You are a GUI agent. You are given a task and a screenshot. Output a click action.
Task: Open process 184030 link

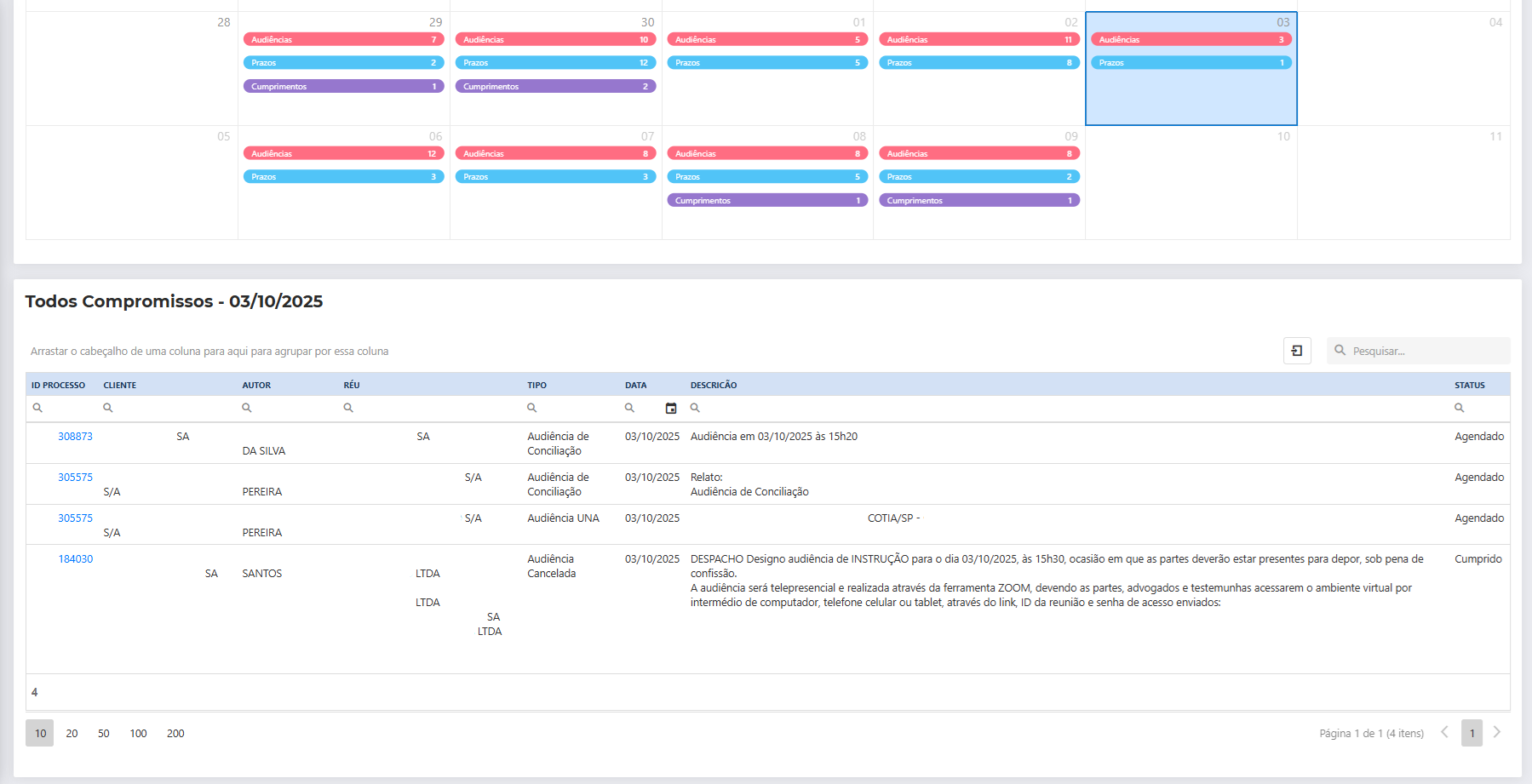click(x=75, y=559)
